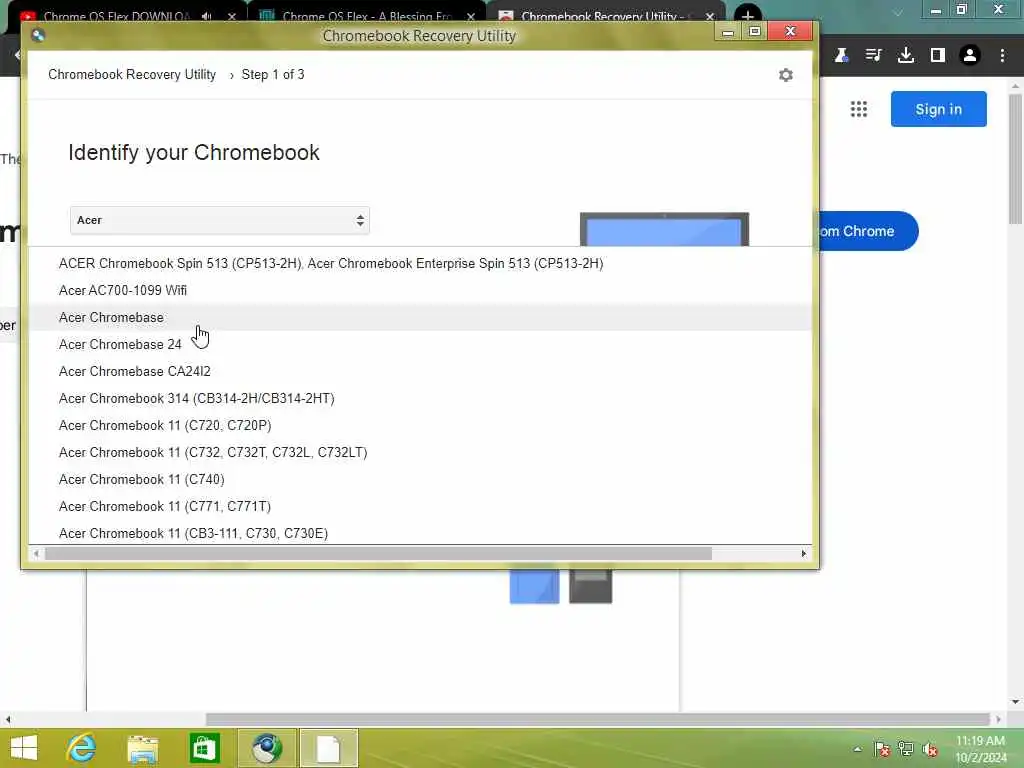
Task: Mute the audio-playing tab speaker icon
Action: (x=207, y=16)
